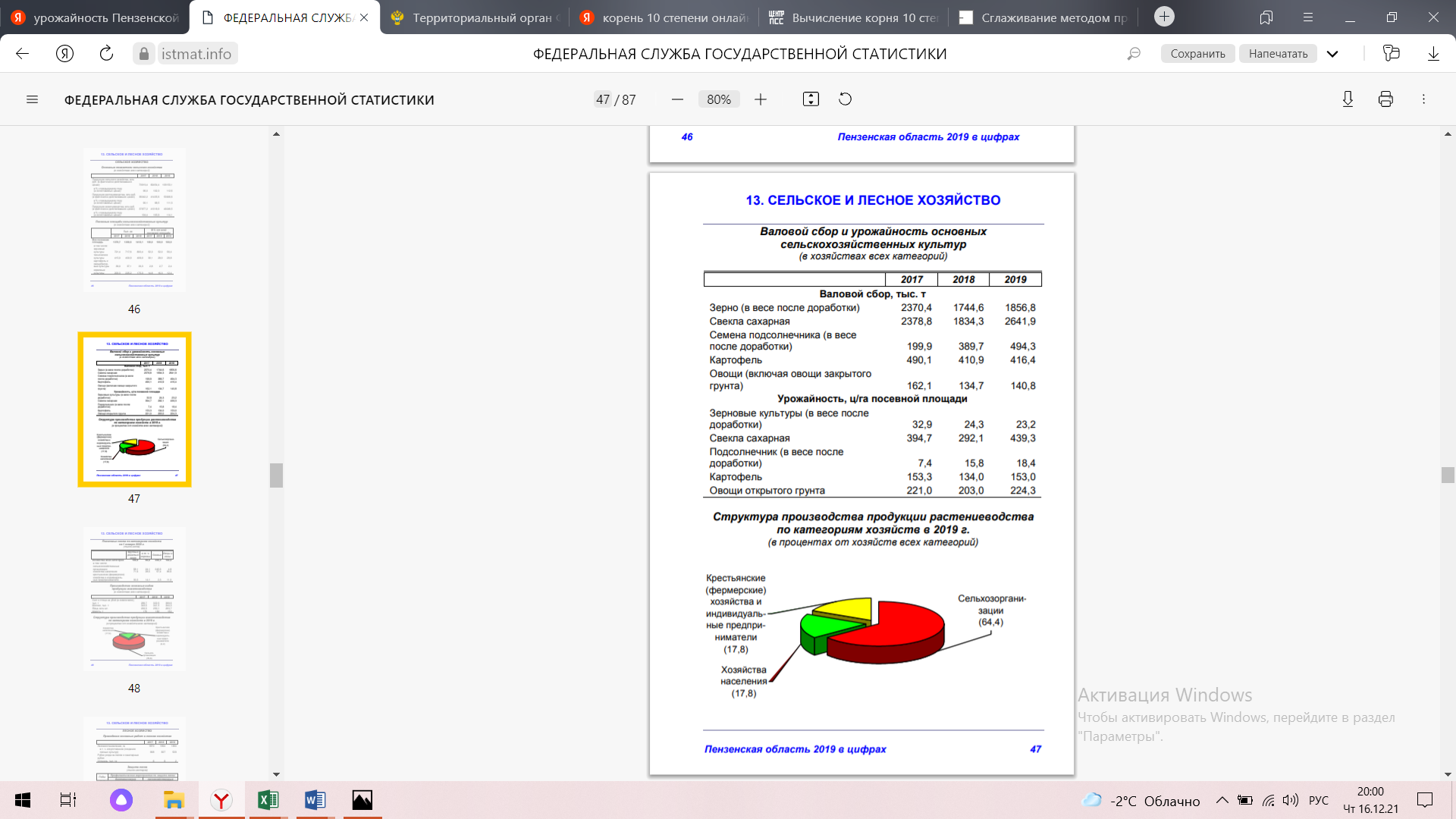Switch to Территориальный орган tab

click(x=474, y=17)
